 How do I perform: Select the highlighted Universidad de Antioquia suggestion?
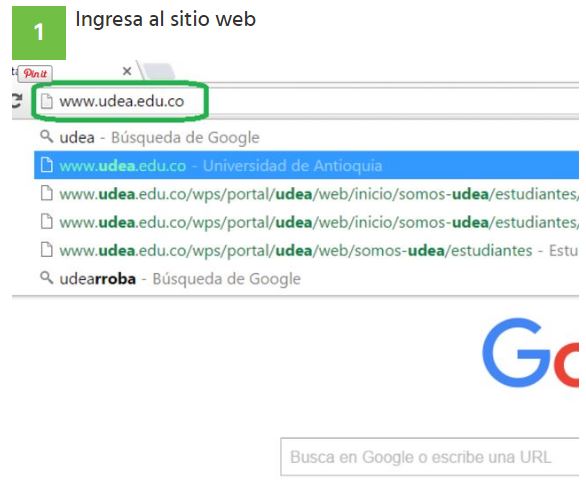tap(306, 165)
